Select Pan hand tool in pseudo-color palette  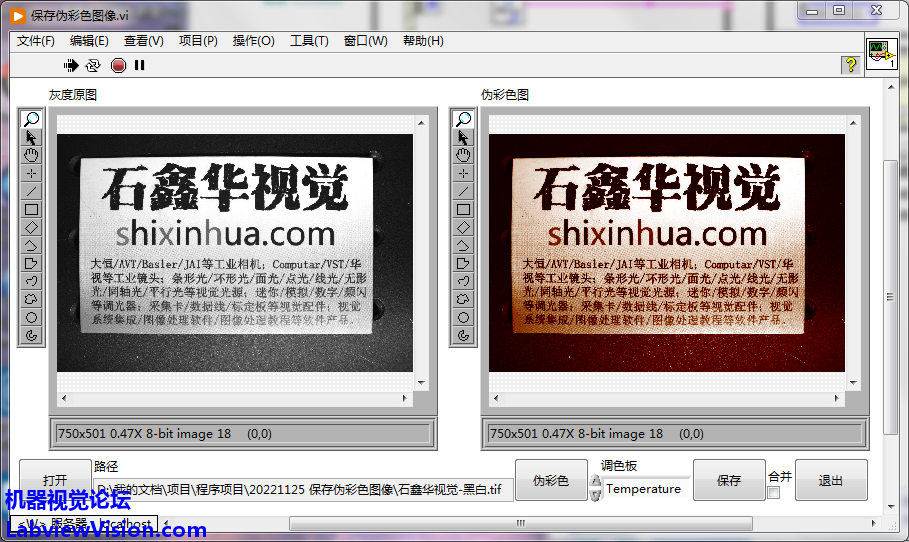(463, 155)
